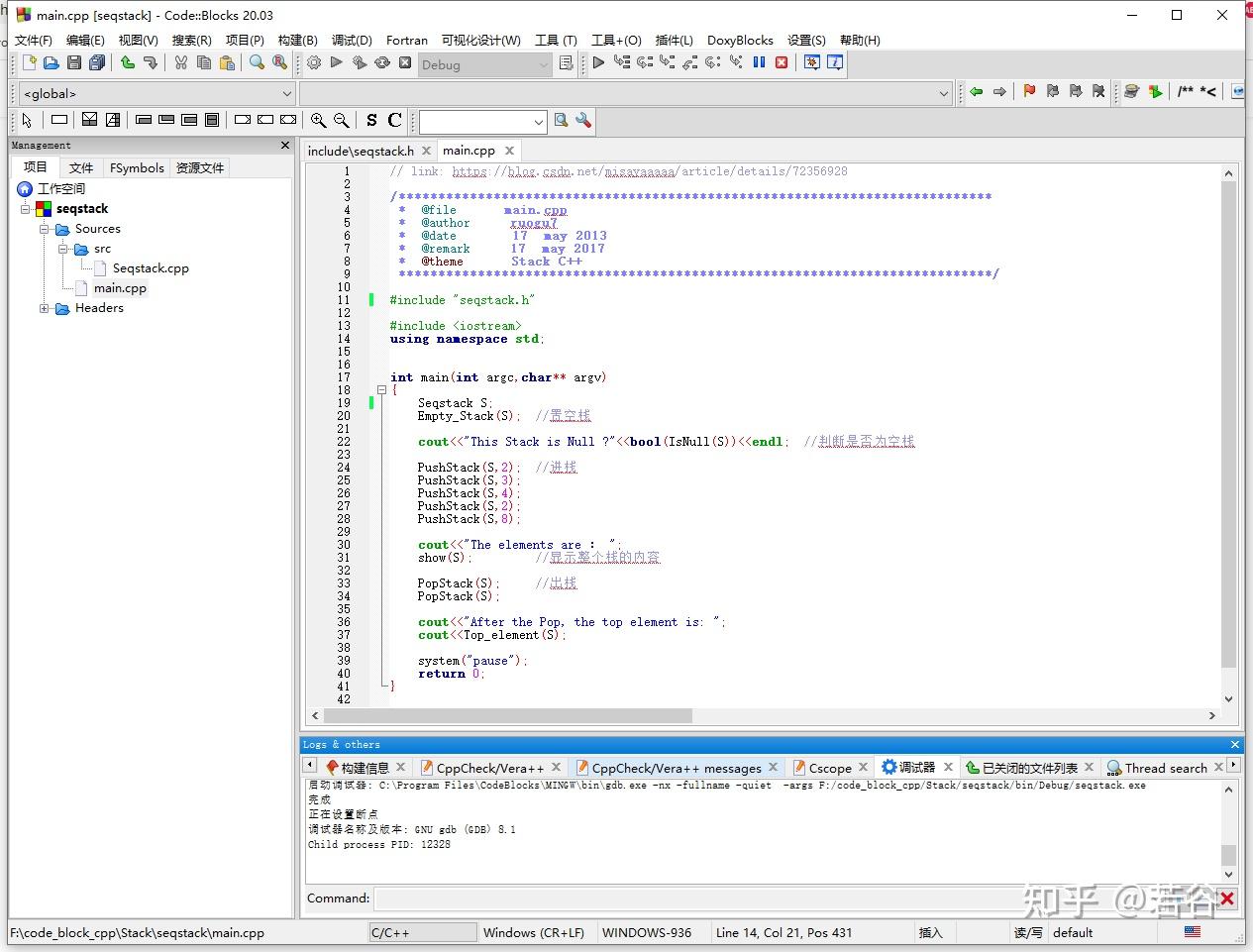Close the main.cpp editor tab
Viewport: 1253px width, 952px height.
(x=509, y=151)
